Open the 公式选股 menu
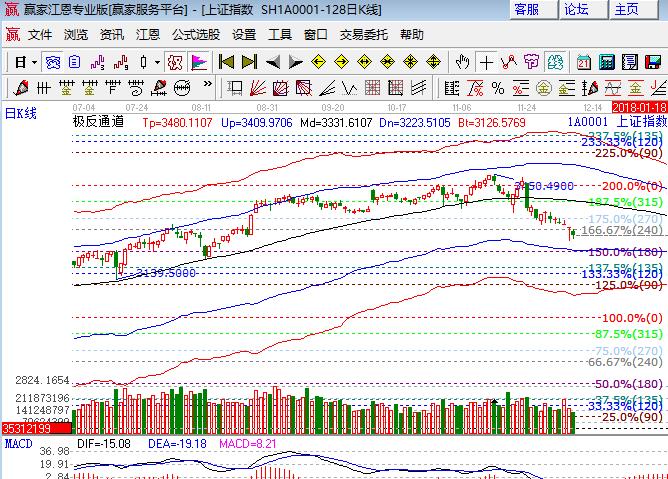The image size is (668, 479). [195, 34]
